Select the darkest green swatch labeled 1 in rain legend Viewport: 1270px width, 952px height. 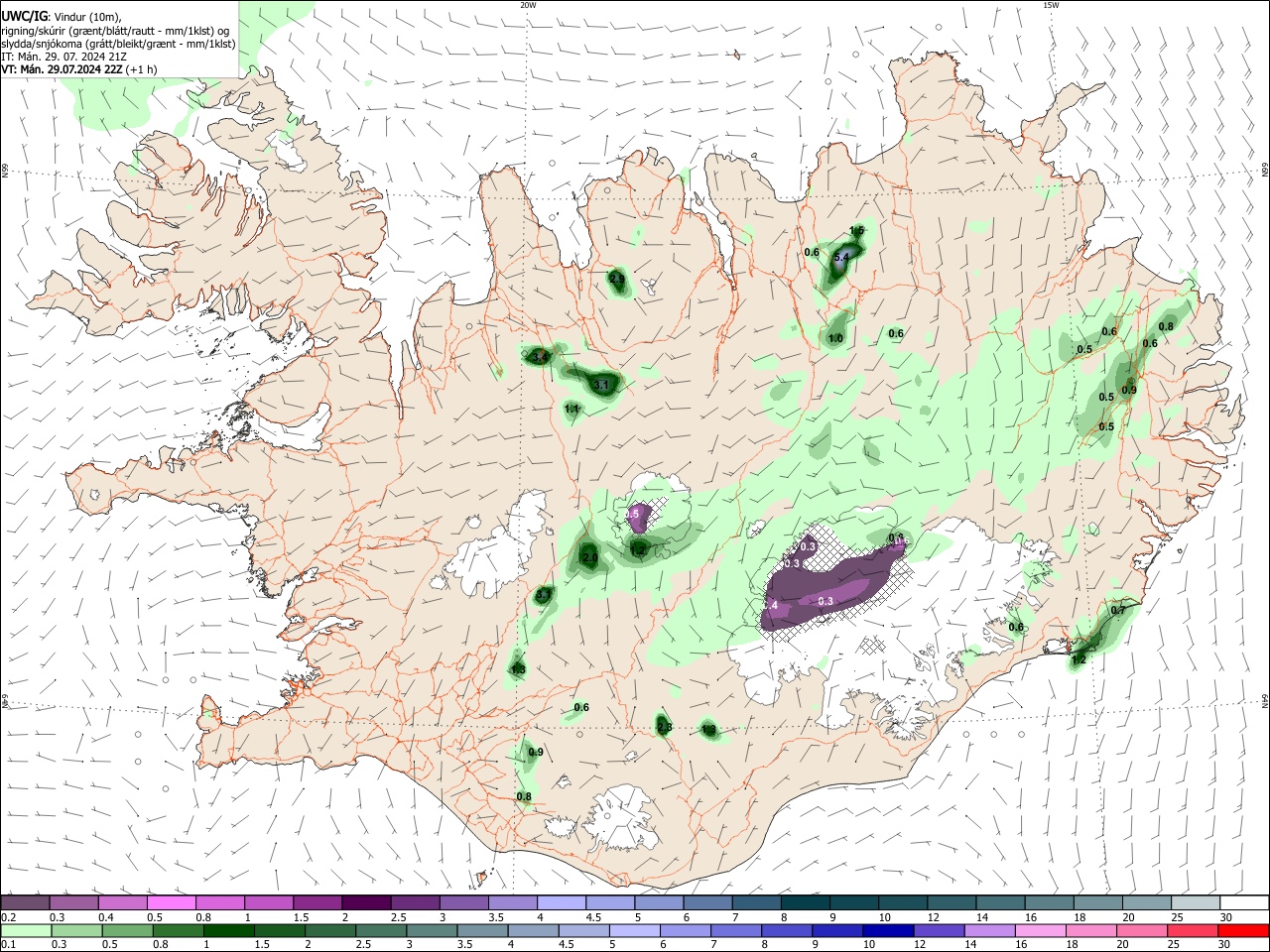click(x=228, y=930)
